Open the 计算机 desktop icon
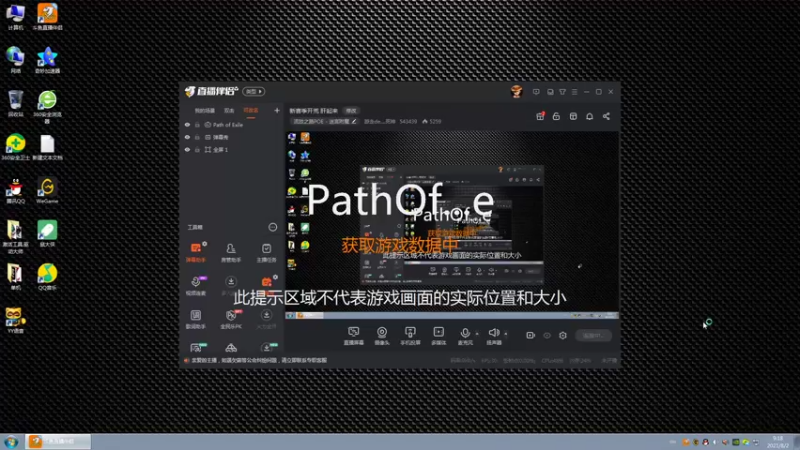 click(x=15, y=16)
